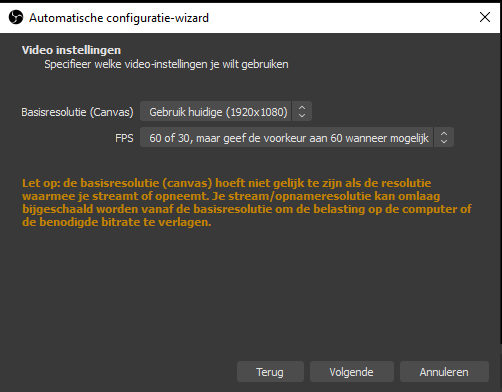
Task: Click the 'de benodigde bitrate te verlagen' line
Action: pos(117,222)
